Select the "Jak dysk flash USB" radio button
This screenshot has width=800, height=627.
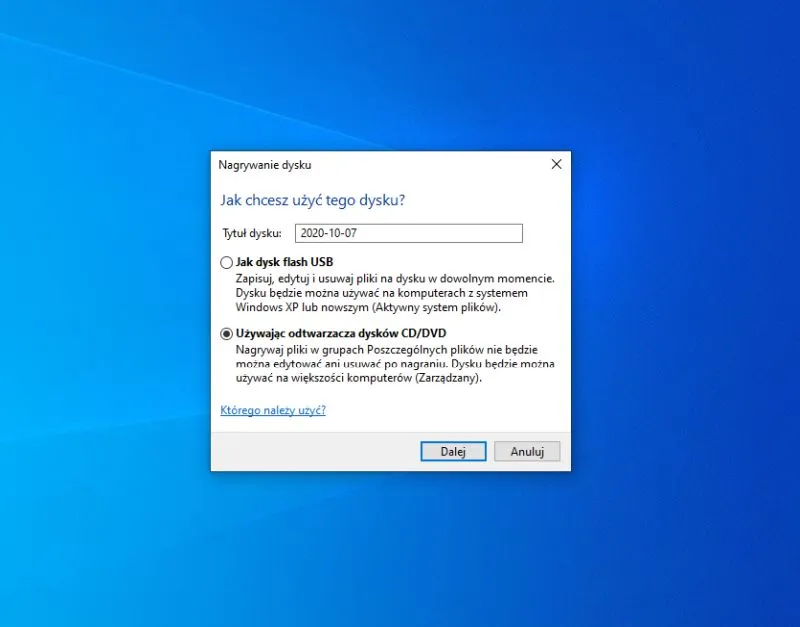(226, 263)
